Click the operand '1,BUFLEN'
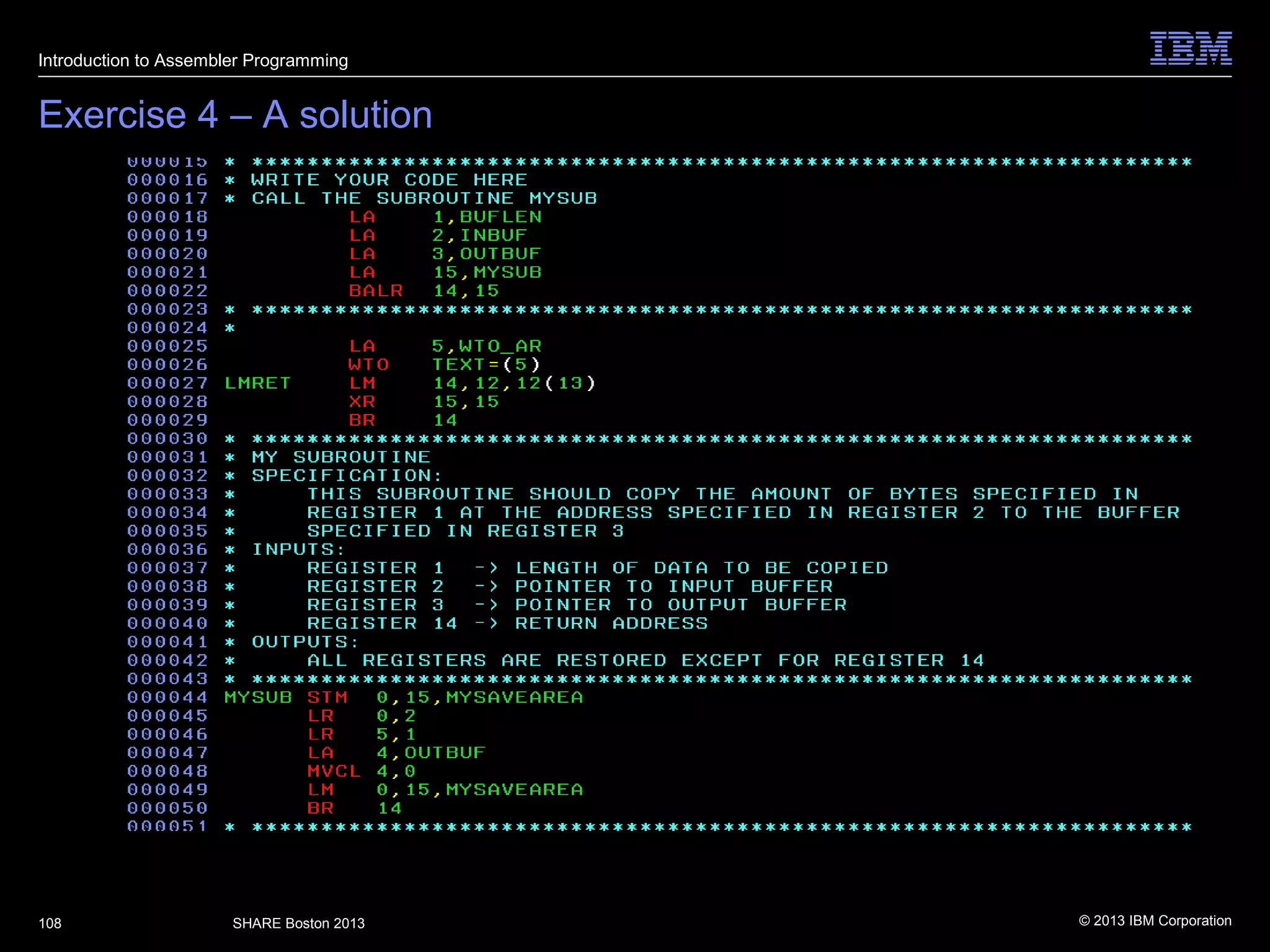The width and height of the screenshot is (1270, 952). point(487,217)
